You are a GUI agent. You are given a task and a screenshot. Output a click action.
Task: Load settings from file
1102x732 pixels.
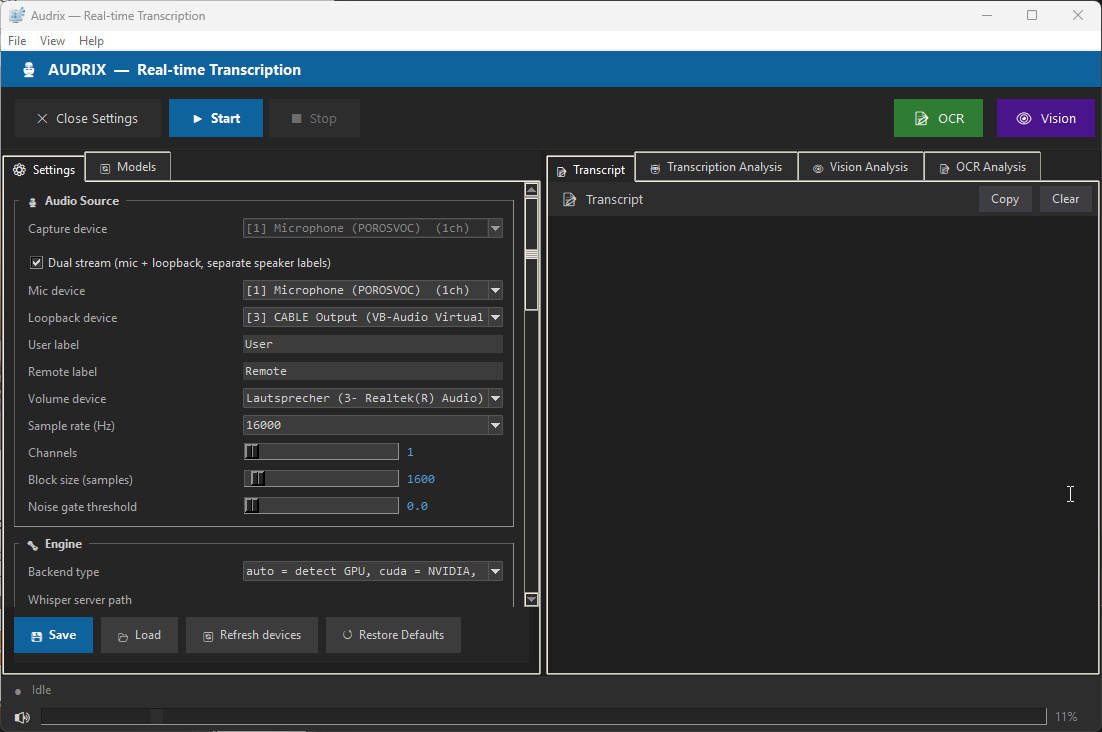click(139, 635)
